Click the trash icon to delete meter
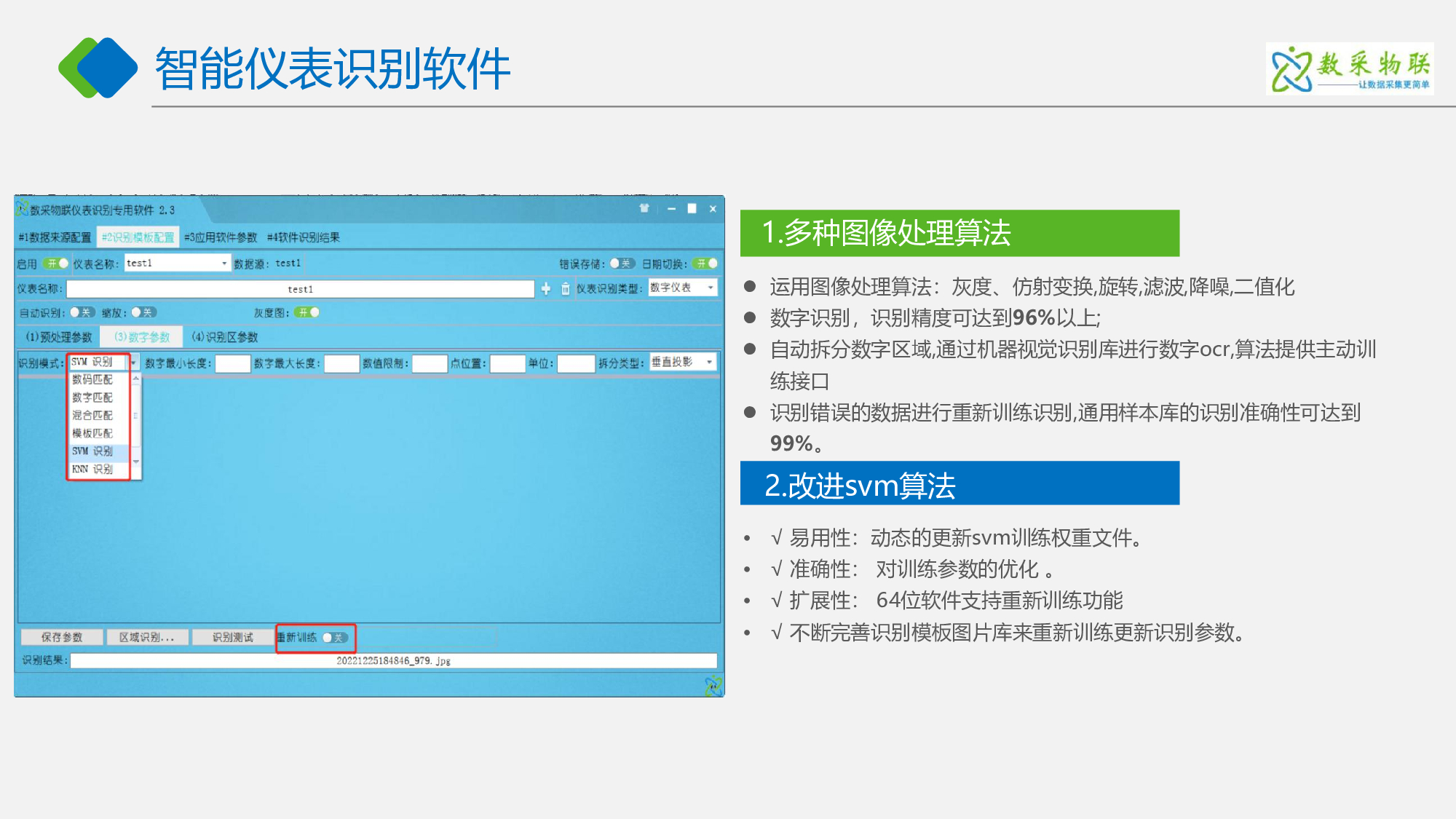The image size is (1456, 819). [x=566, y=289]
